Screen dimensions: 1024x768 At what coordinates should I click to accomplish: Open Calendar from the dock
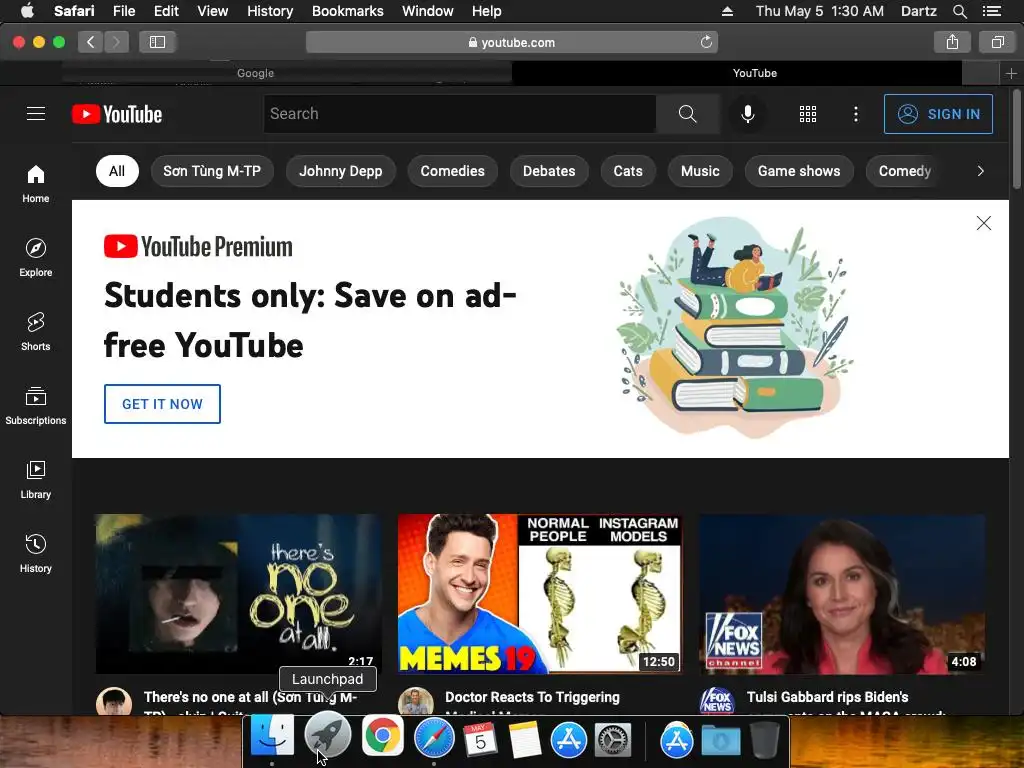pos(481,739)
